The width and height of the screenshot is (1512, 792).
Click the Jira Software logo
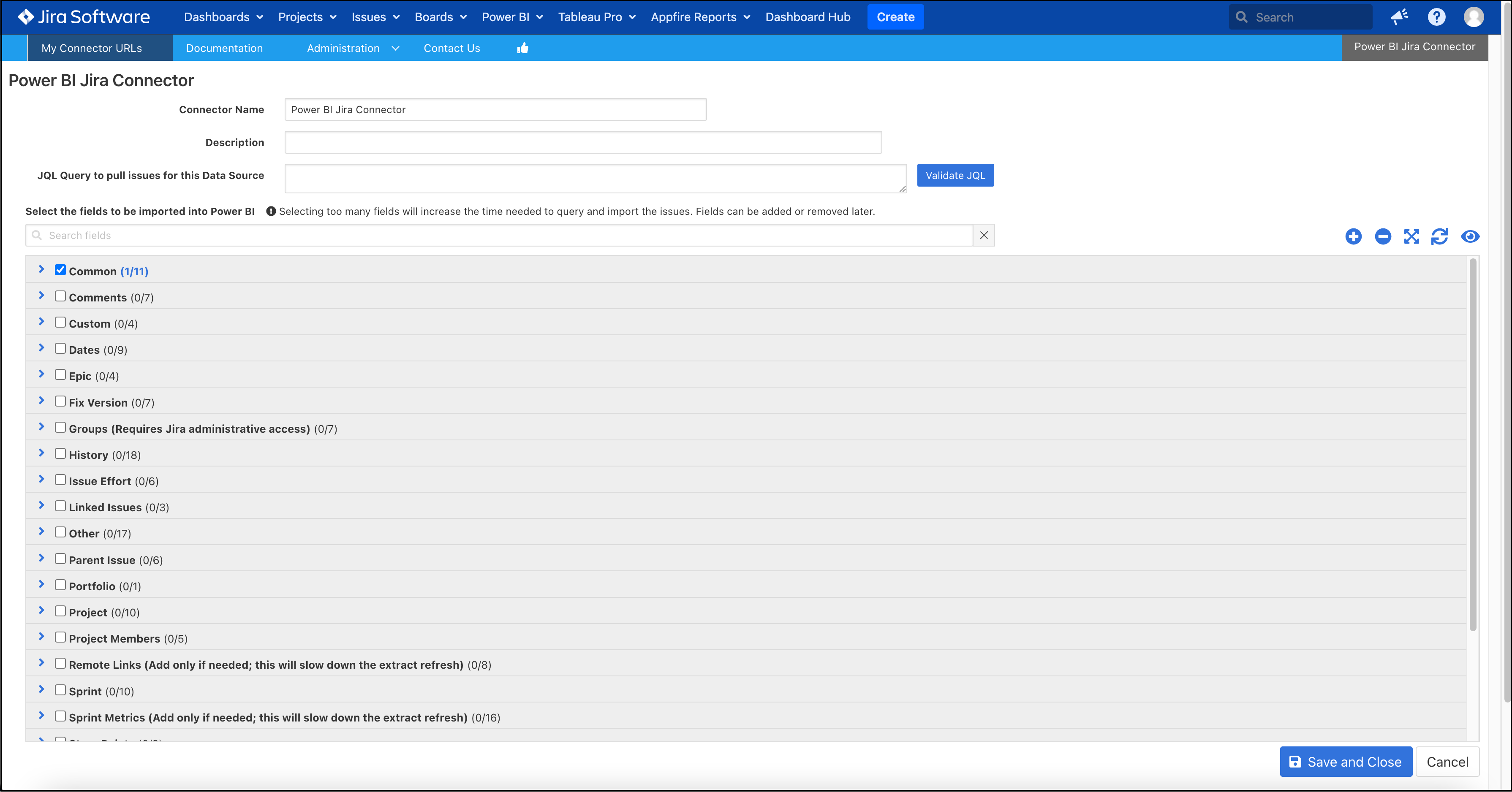[x=83, y=17]
